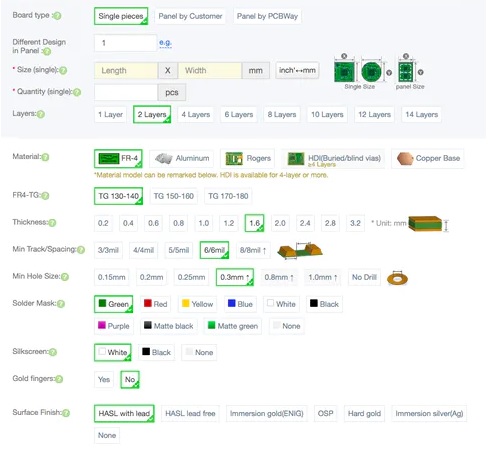Image resolution: width=488 pixels, height=454 pixels.
Task: Choose Black silkscreen color
Action: (x=157, y=352)
